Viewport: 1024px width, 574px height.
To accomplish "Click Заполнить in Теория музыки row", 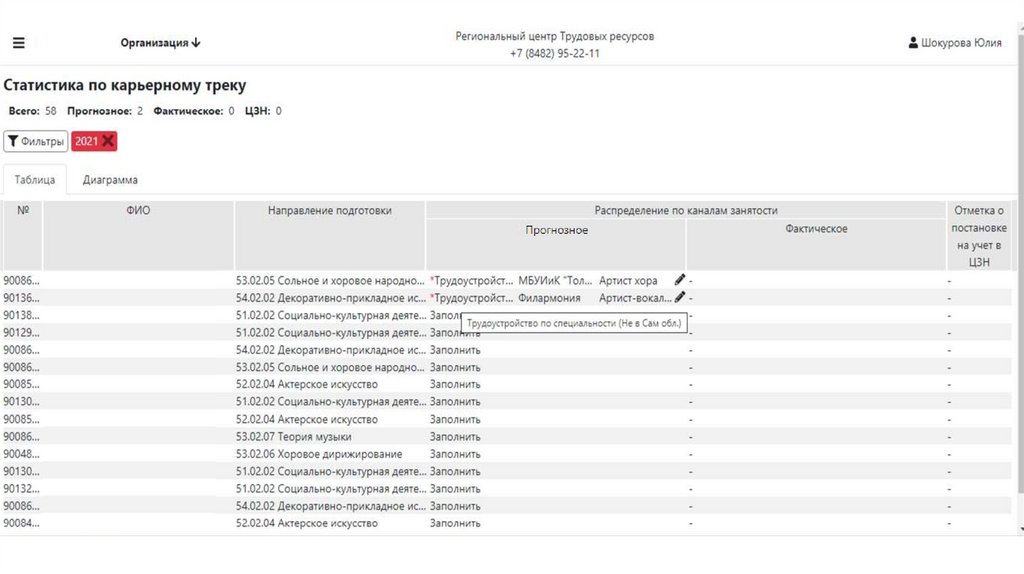I will pos(455,437).
